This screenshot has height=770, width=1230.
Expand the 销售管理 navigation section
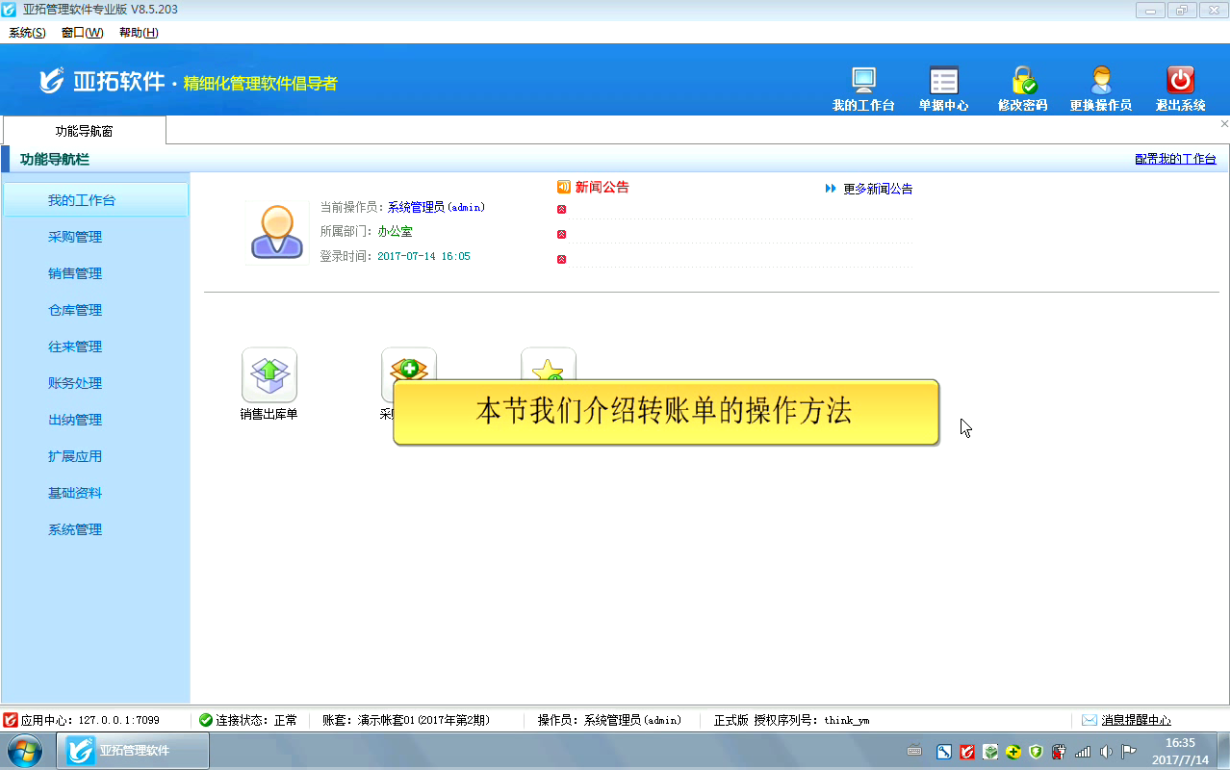75,274
